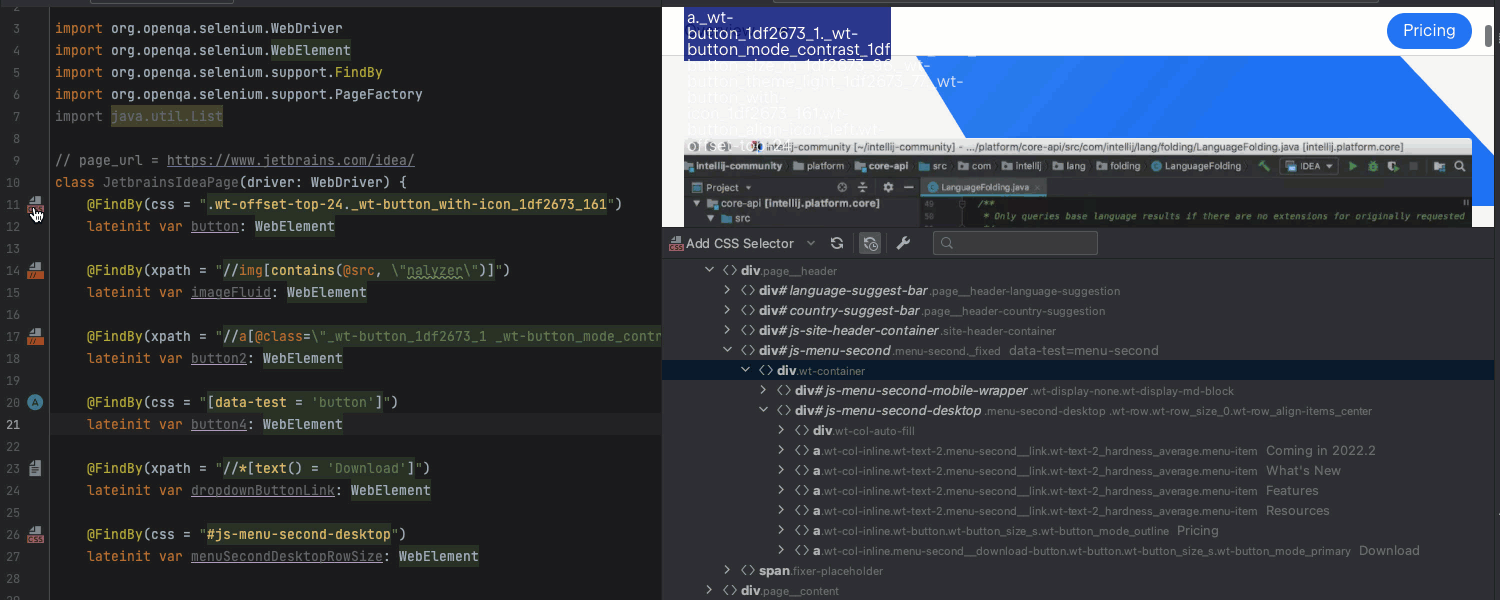The width and height of the screenshot is (1500, 600).
Task: Click the blue A gutter icon on line 20
Action: tap(35, 402)
